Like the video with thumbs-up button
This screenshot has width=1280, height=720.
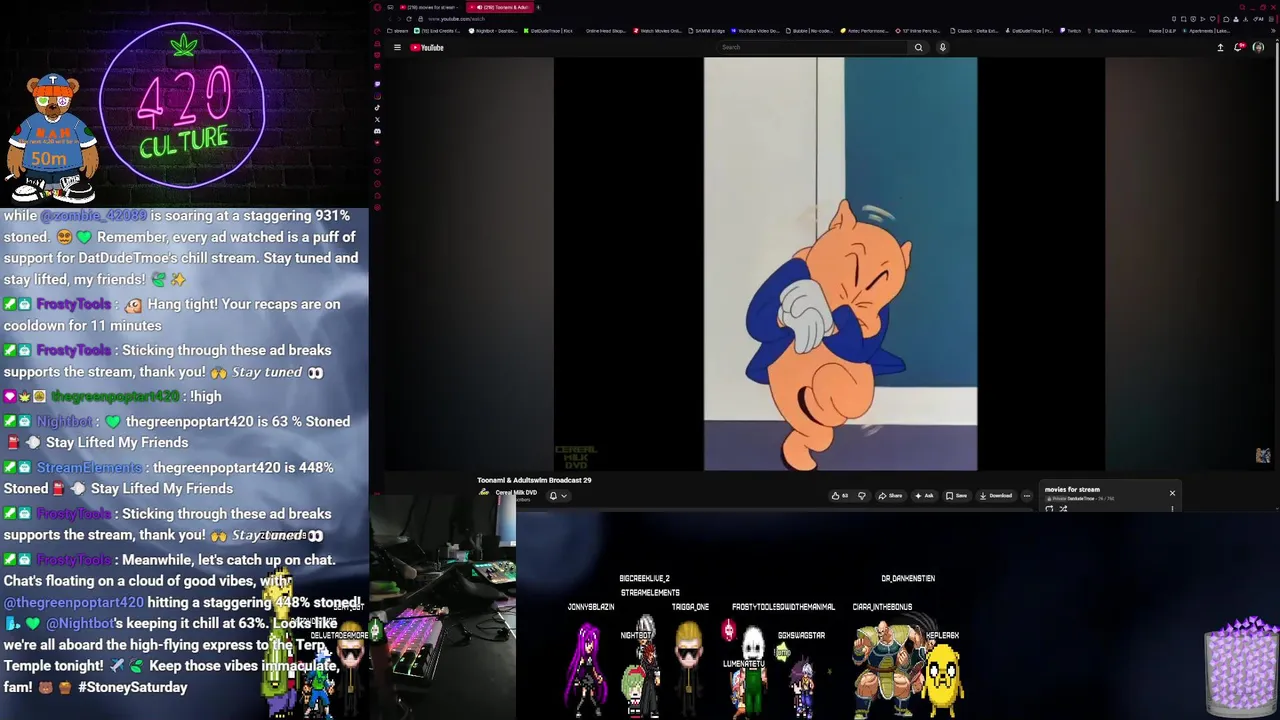[x=842, y=496]
